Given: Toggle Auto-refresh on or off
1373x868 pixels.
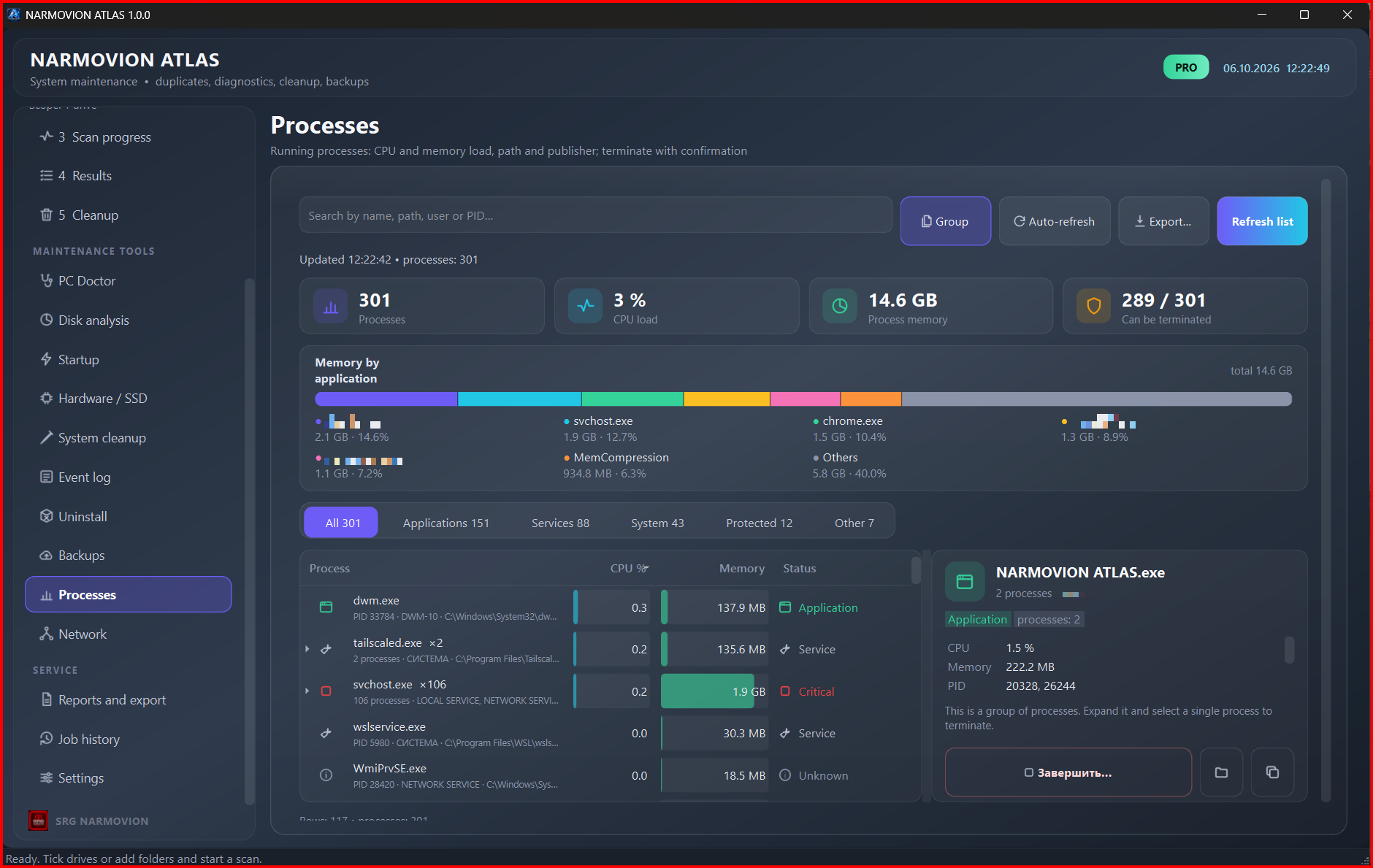Looking at the screenshot, I should click(x=1054, y=221).
